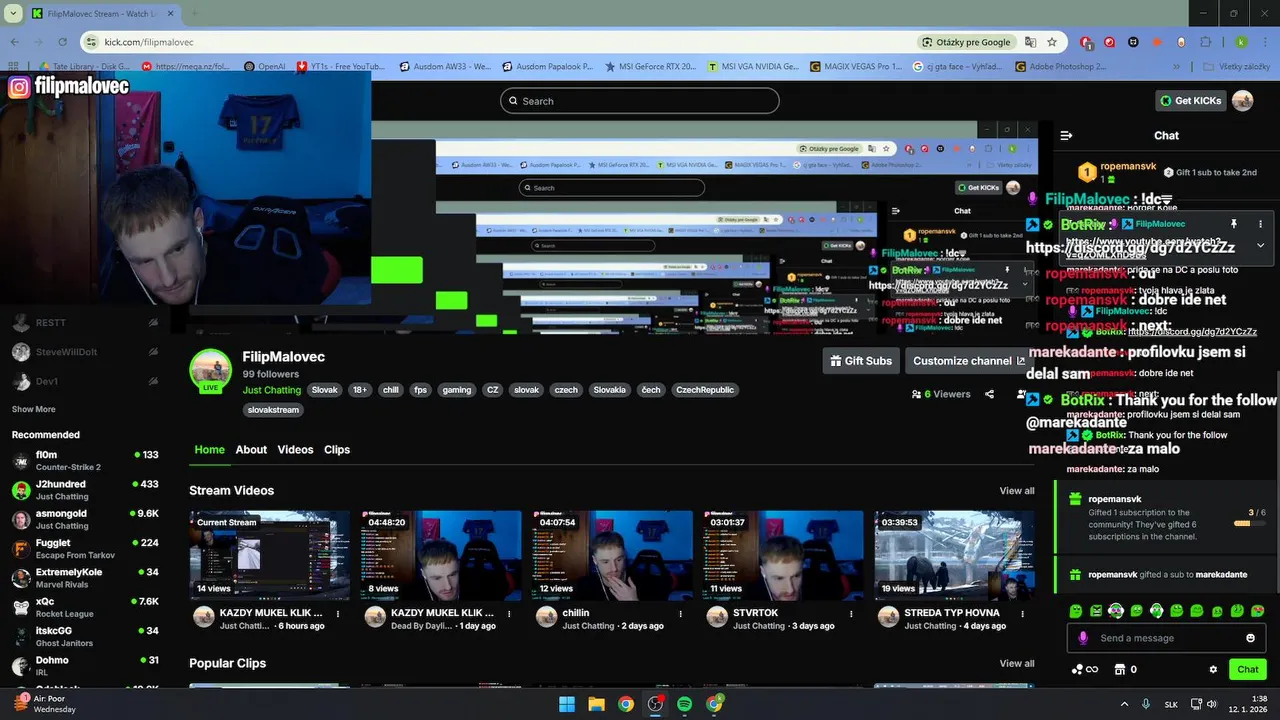Expand the pinned message chevron
Image resolution: width=1280 pixels, height=720 pixels.
(1260, 245)
